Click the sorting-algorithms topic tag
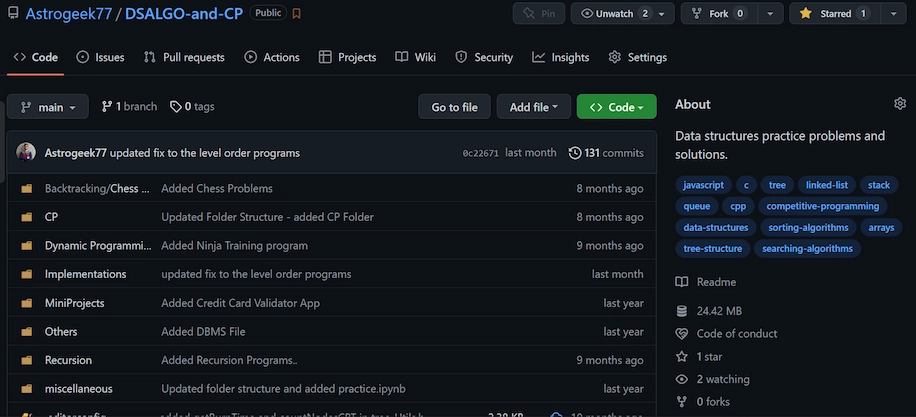Image resolution: width=916 pixels, height=417 pixels. click(808, 227)
